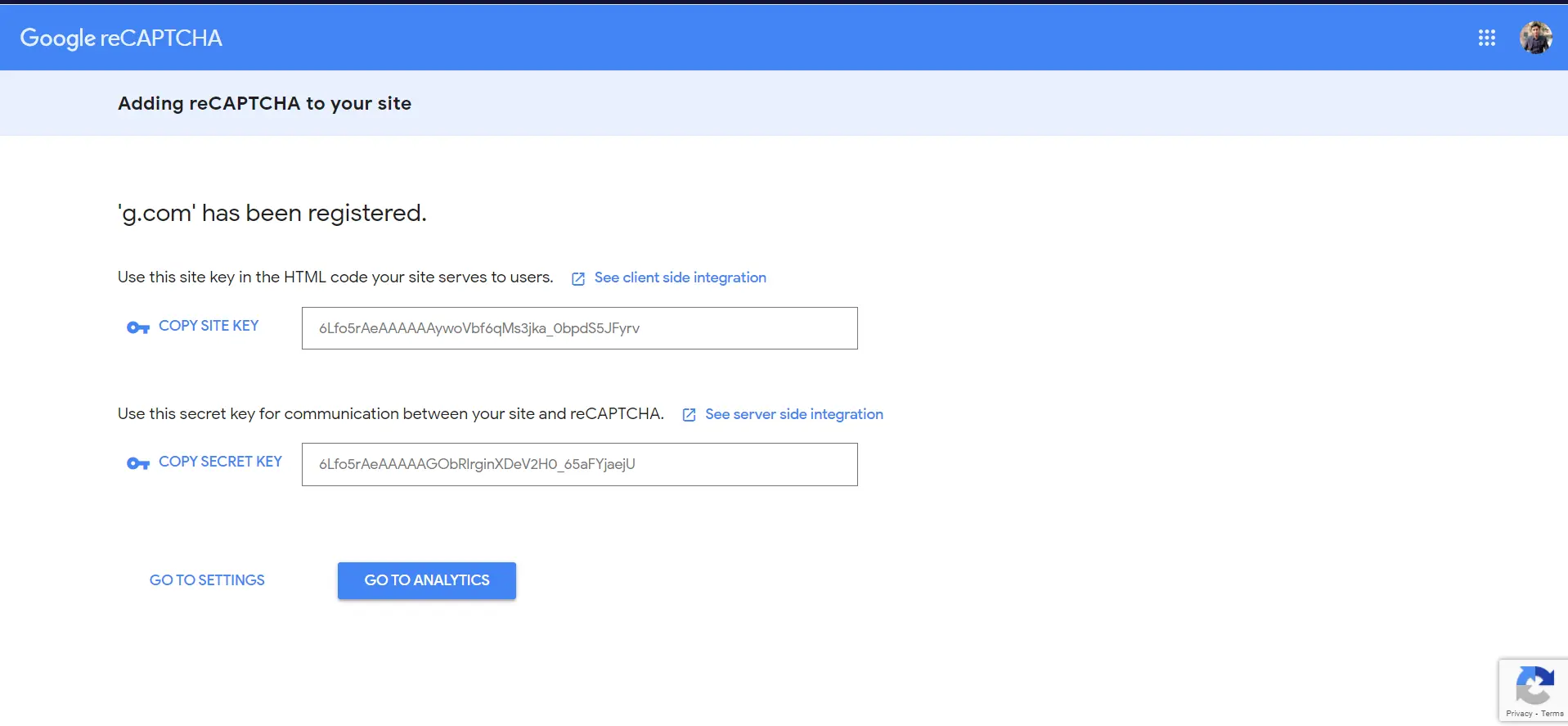Click the "Use this site key in the HTML code" sentence
This screenshot has width=1568, height=726.
(x=335, y=277)
